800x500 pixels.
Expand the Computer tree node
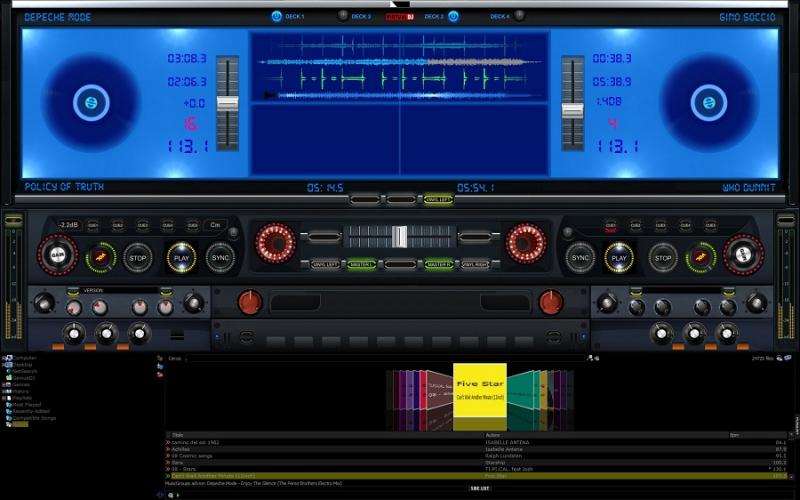(x=4, y=358)
